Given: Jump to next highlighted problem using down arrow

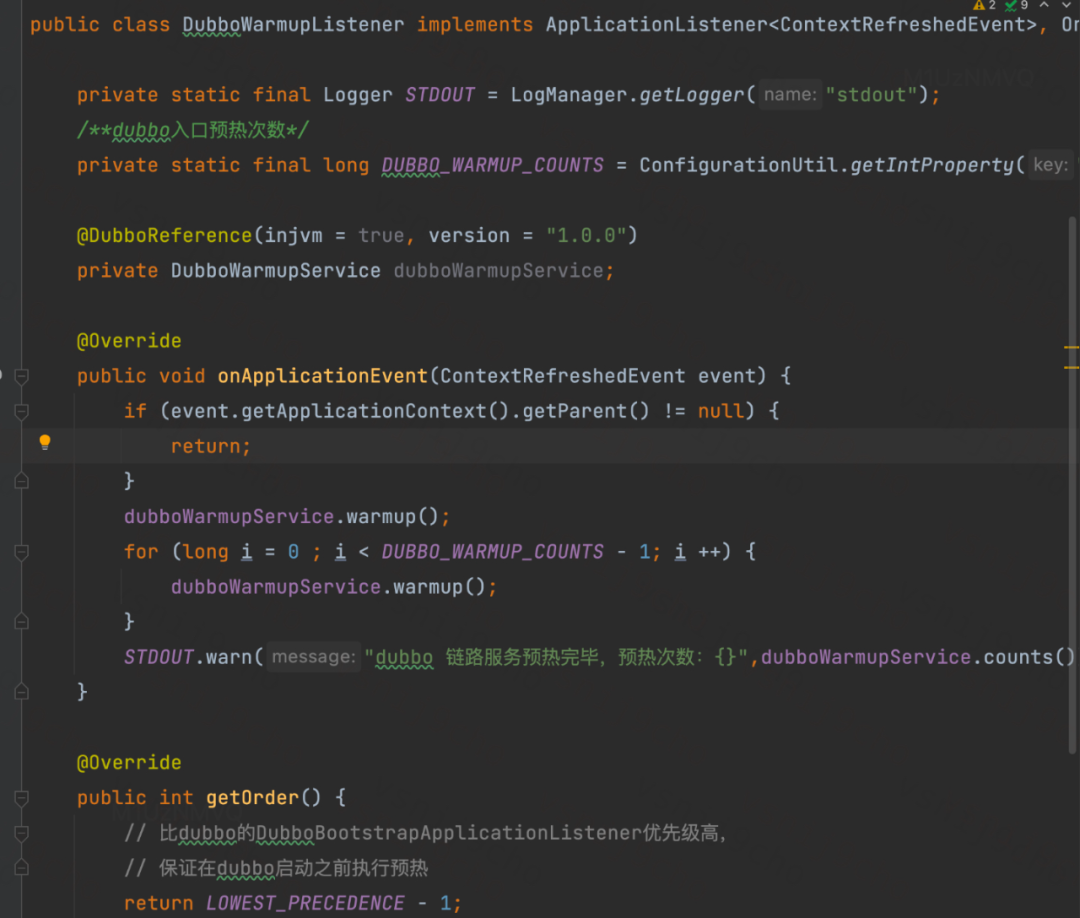Looking at the screenshot, I should (1066, 5).
